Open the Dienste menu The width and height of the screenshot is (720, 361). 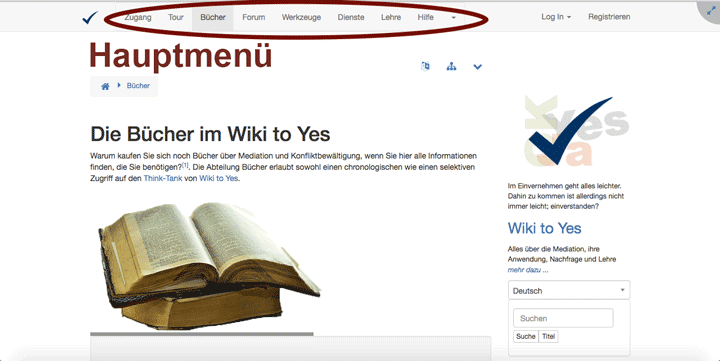pyautogui.click(x=351, y=17)
